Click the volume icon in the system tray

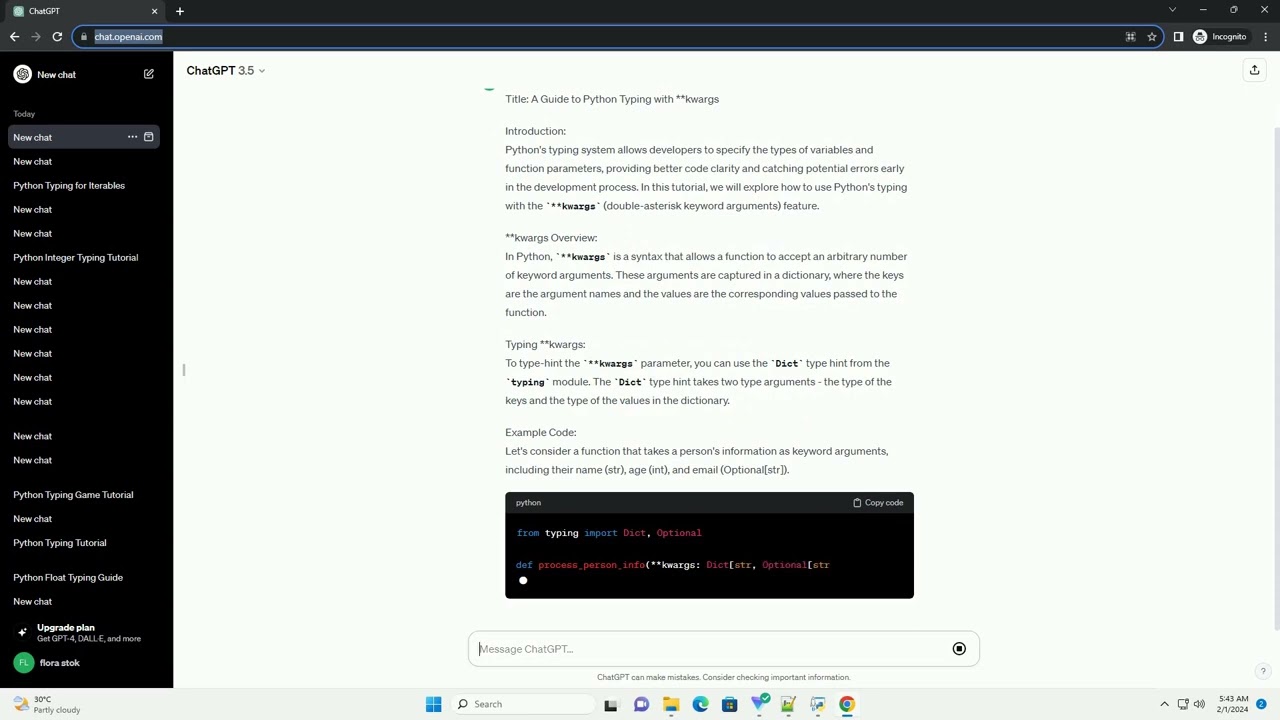pos(1199,704)
